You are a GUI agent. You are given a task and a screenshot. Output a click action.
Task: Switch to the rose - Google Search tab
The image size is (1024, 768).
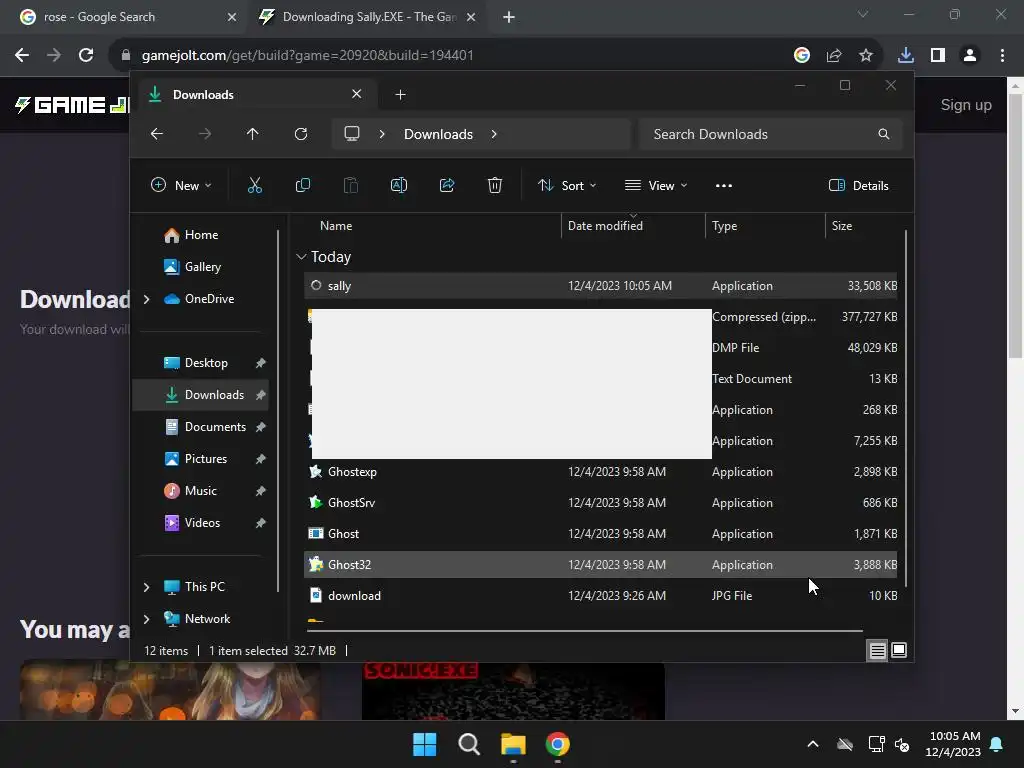tap(124, 17)
